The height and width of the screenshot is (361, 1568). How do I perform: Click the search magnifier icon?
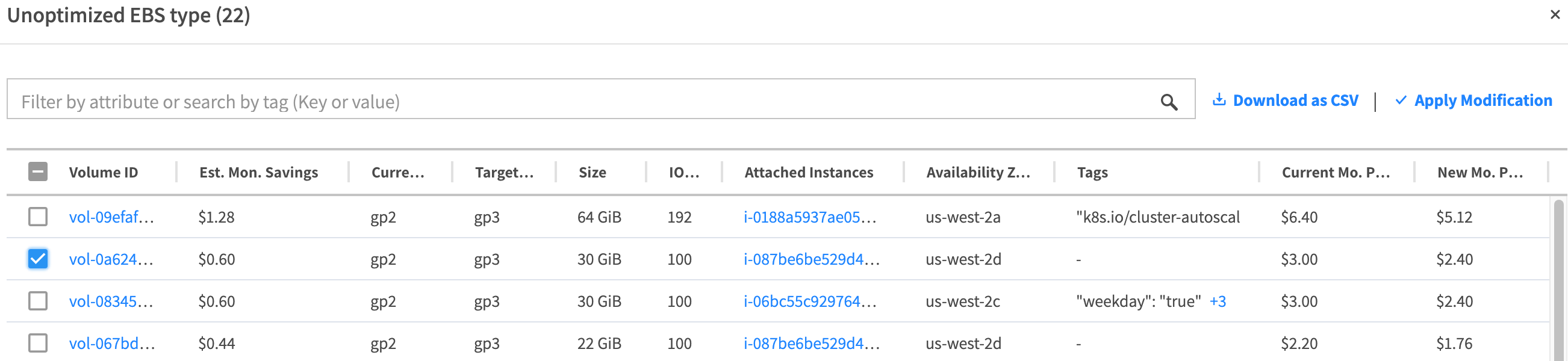click(x=1168, y=102)
